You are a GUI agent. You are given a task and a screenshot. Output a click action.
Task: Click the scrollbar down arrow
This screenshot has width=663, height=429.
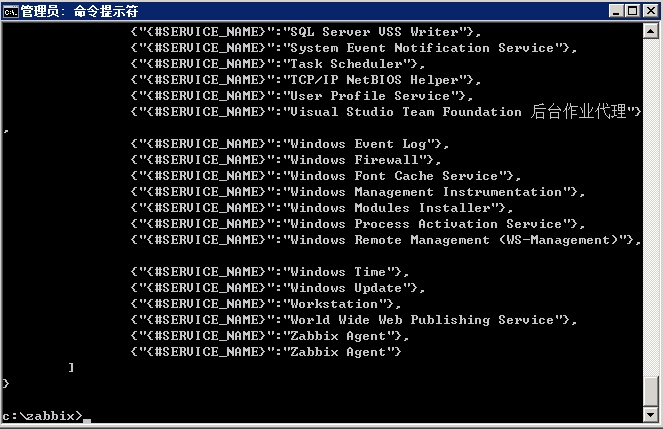tap(651, 415)
